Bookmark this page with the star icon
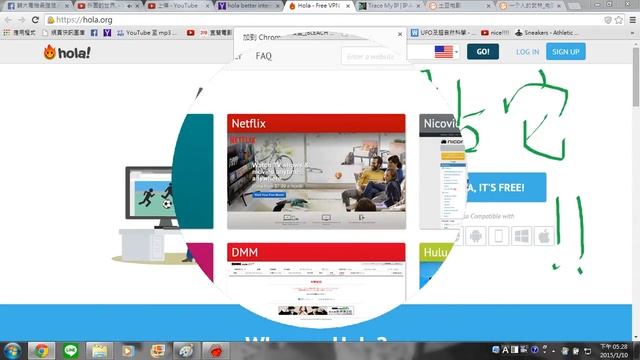Screen dimensions: 640x360 coord(619,20)
